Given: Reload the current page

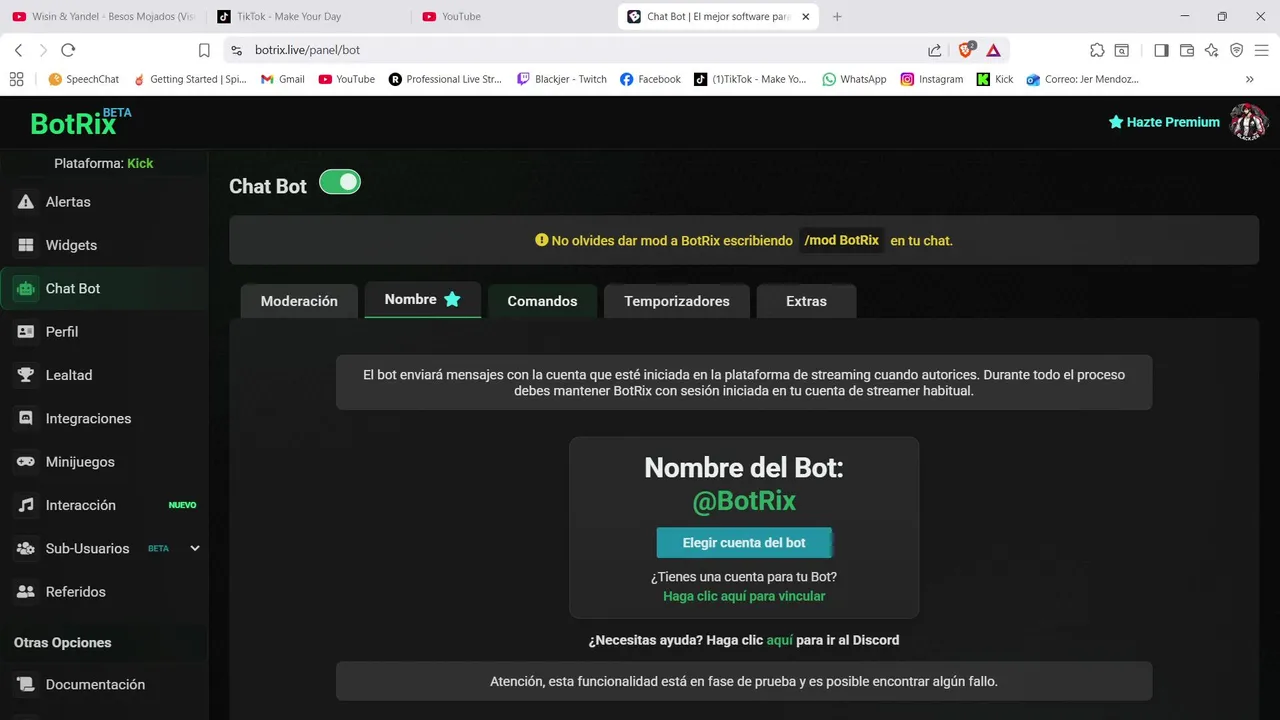Looking at the screenshot, I should click(68, 50).
